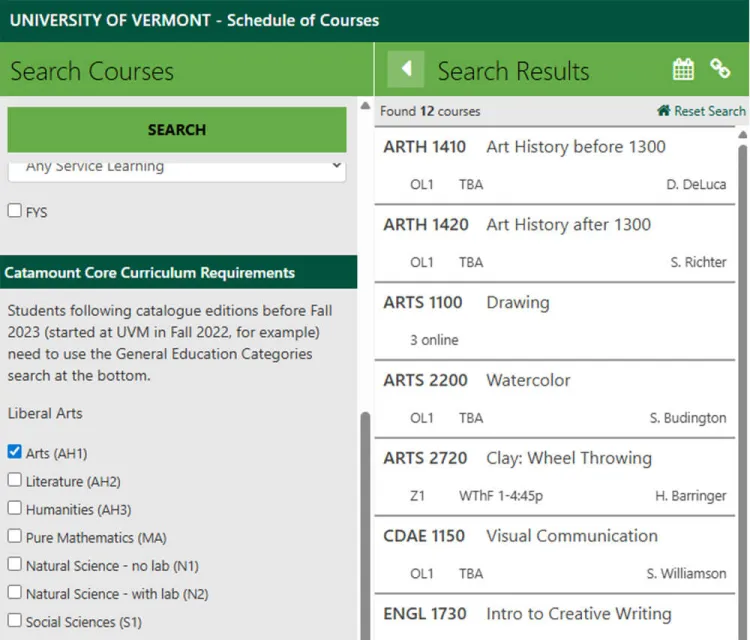Click the 'Found 12 courses' text
Viewport: 750px width, 640px height.
(x=430, y=111)
